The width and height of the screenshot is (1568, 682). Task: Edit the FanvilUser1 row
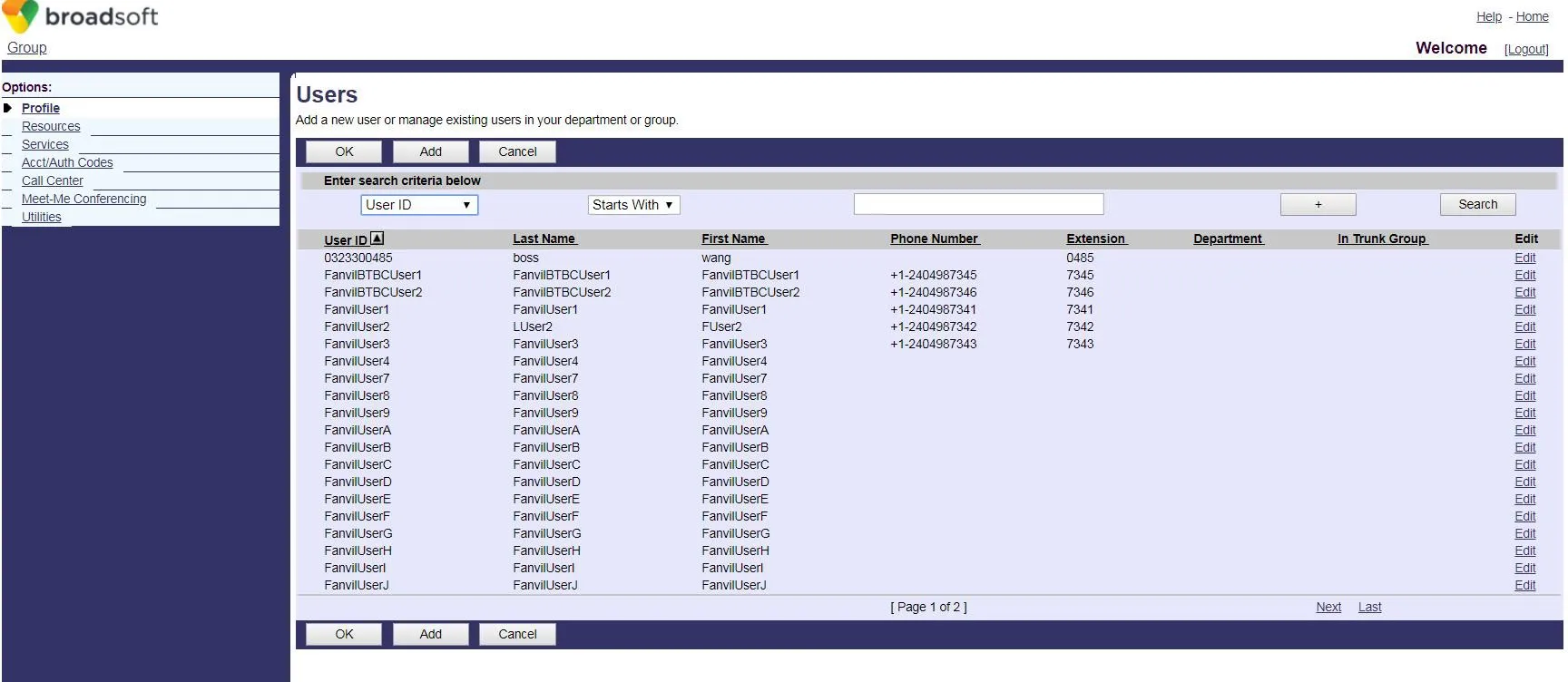(x=1524, y=309)
